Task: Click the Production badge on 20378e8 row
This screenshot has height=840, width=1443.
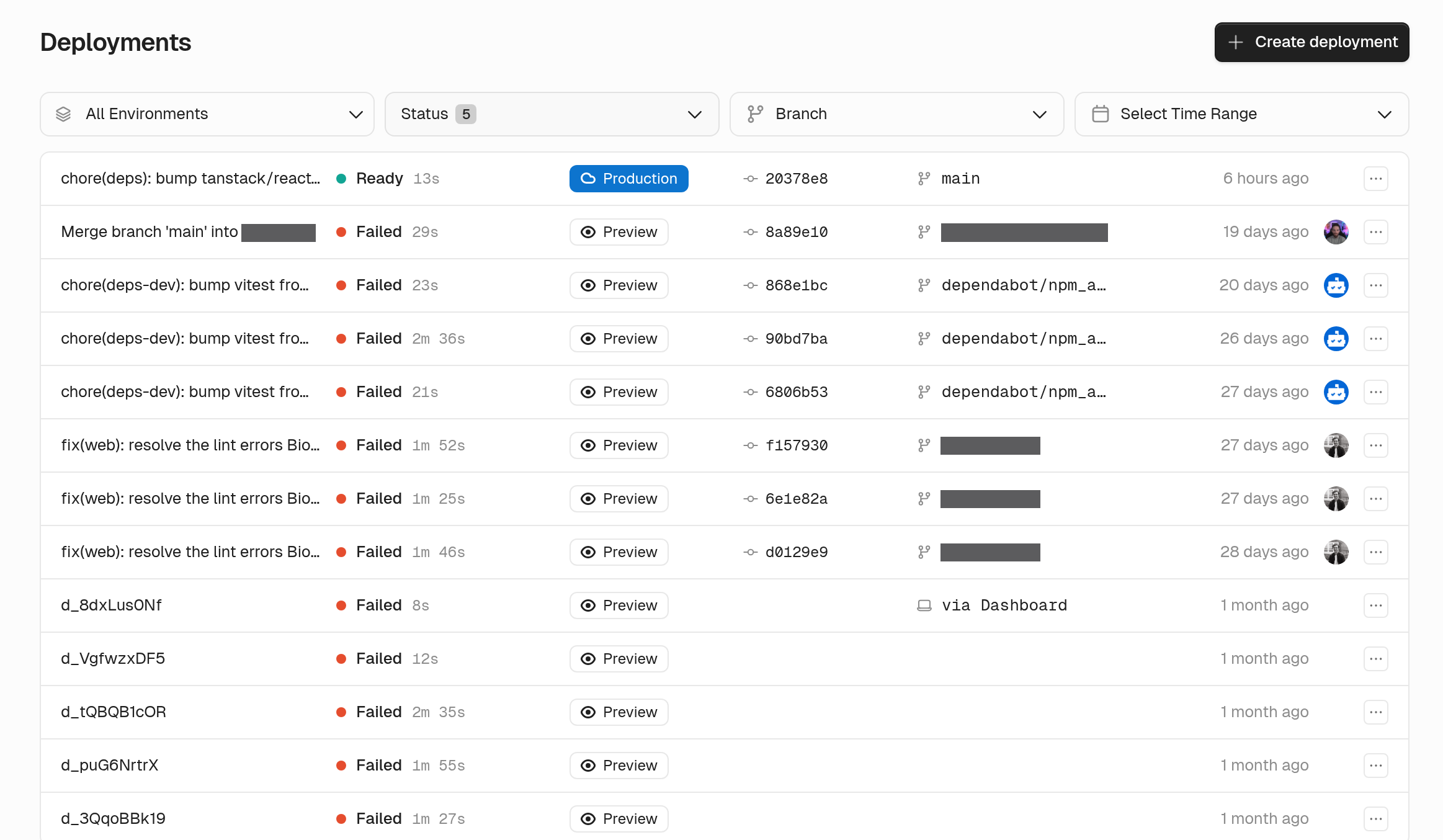Action: coord(628,179)
